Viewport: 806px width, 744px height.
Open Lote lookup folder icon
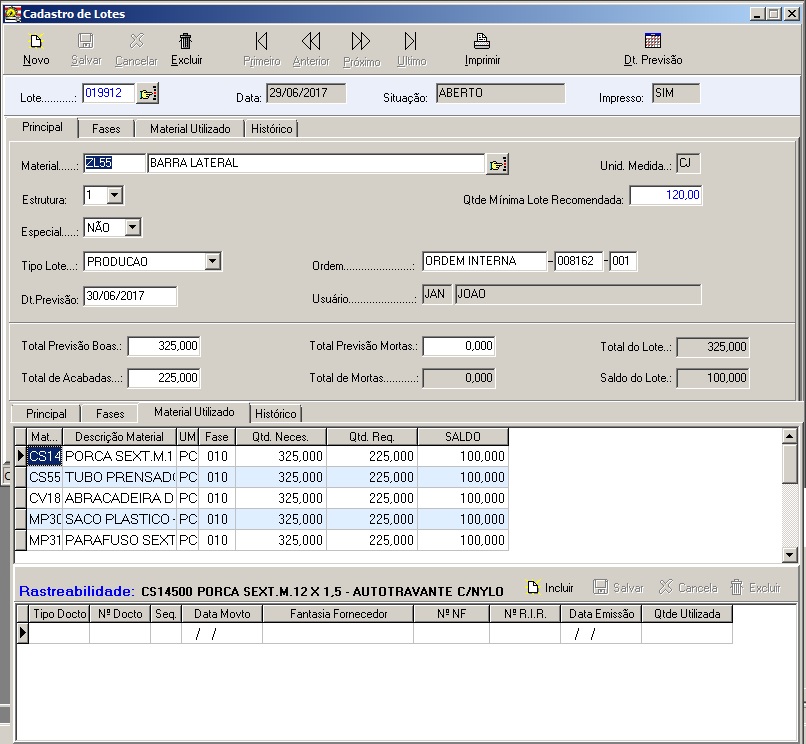148,94
